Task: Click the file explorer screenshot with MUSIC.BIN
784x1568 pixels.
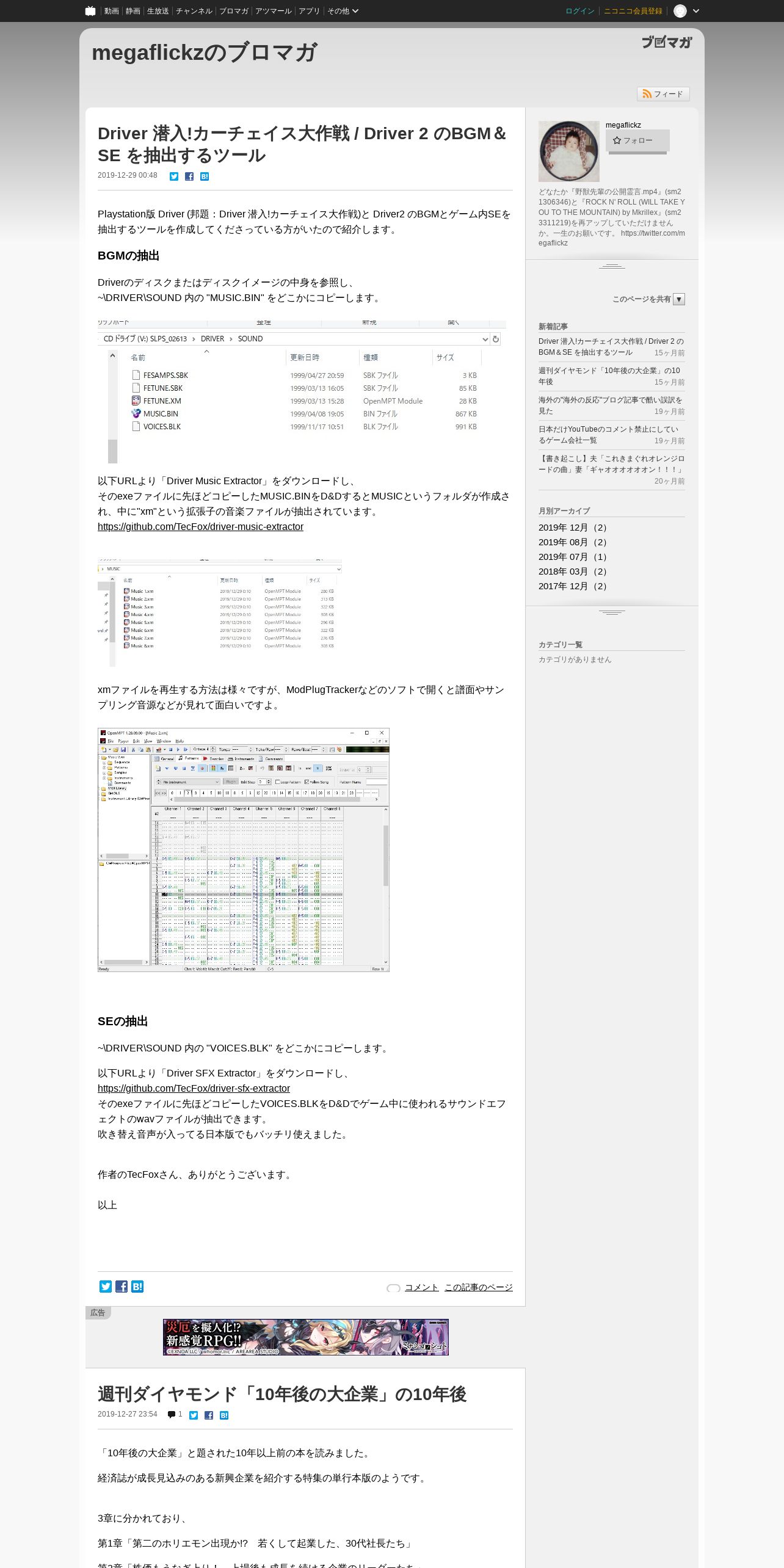Action: (x=302, y=392)
